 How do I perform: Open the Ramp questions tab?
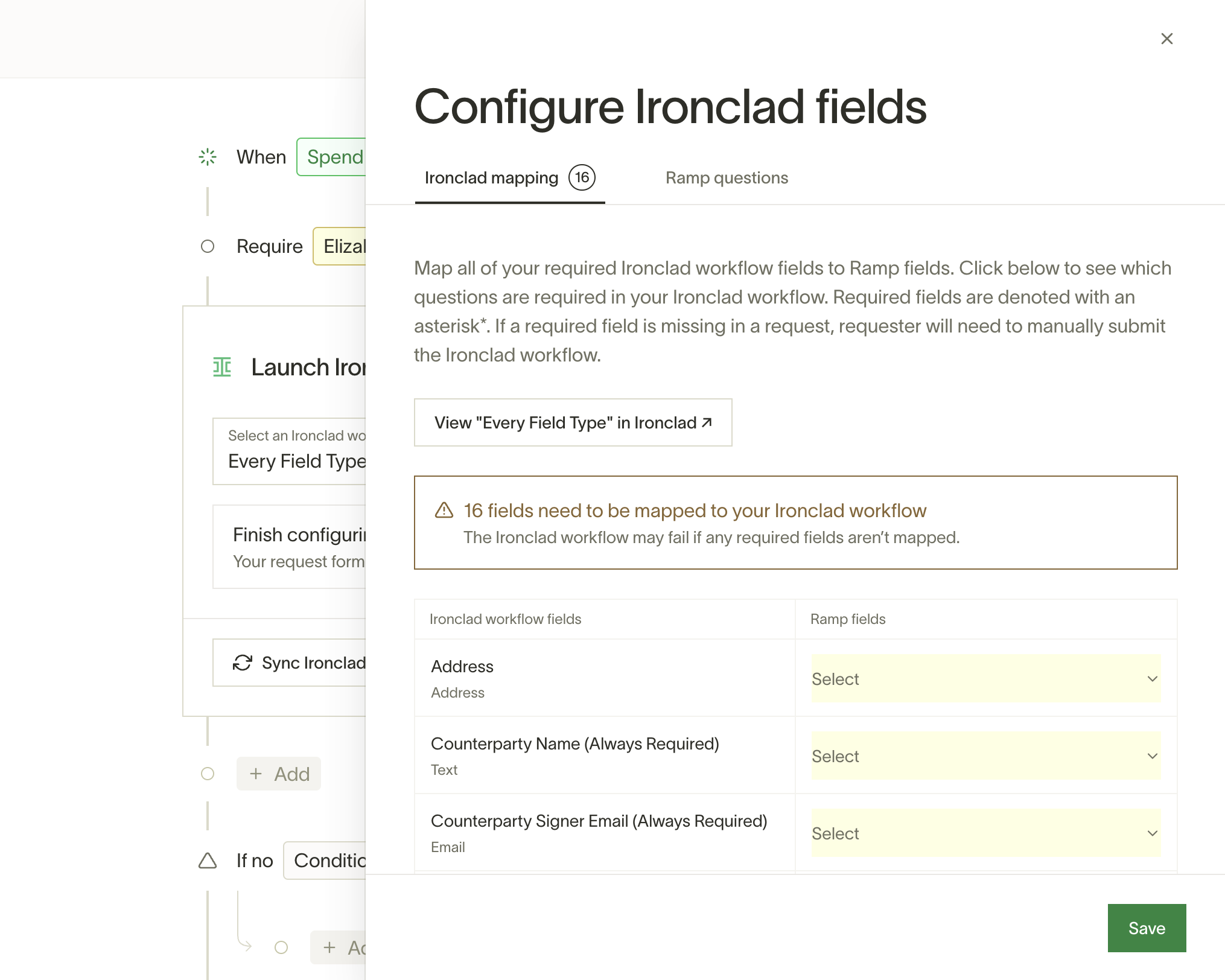(727, 178)
